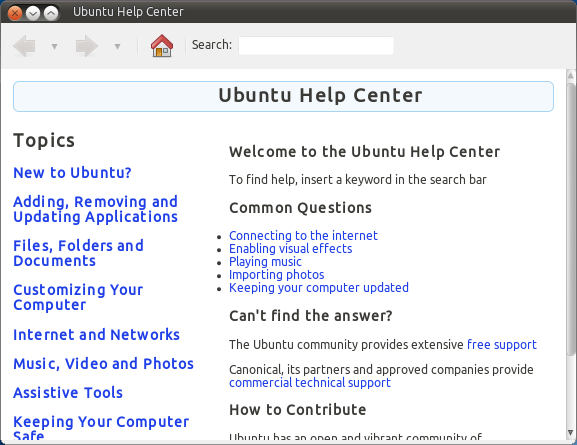This screenshot has height=445, width=577.
Task: Click the scrollbar down arrow
Action: (570, 433)
